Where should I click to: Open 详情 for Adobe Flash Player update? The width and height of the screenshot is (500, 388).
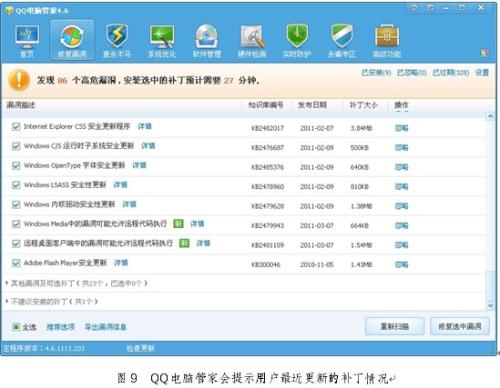(x=121, y=263)
